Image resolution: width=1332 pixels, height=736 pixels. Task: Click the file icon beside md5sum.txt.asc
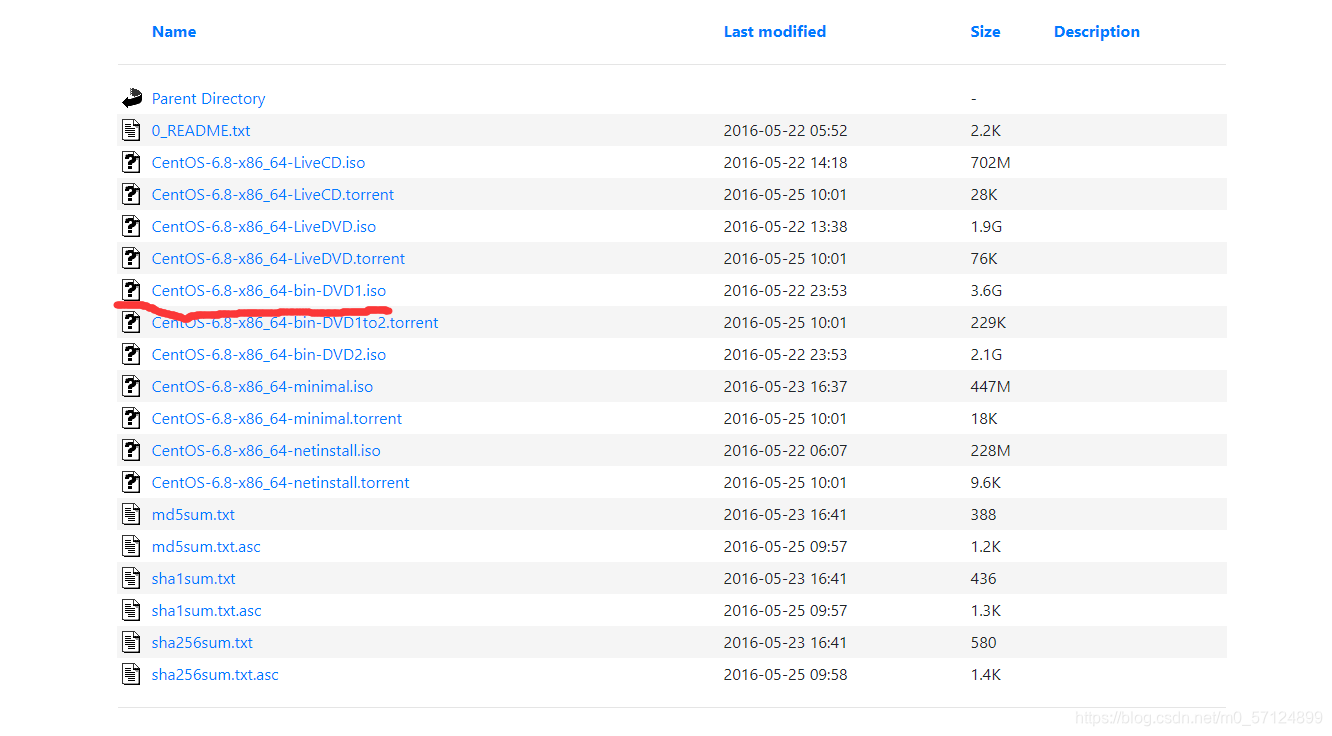(131, 546)
